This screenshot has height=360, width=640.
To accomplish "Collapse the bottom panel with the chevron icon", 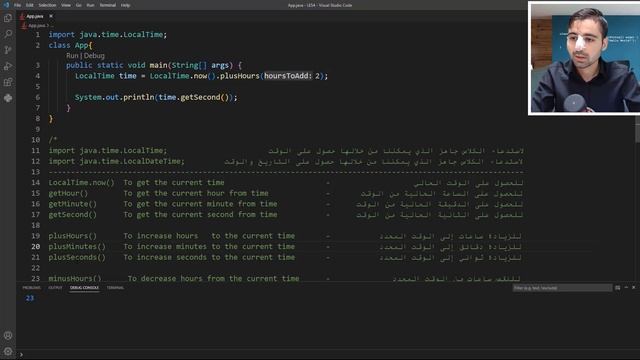I will (x=626, y=288).
